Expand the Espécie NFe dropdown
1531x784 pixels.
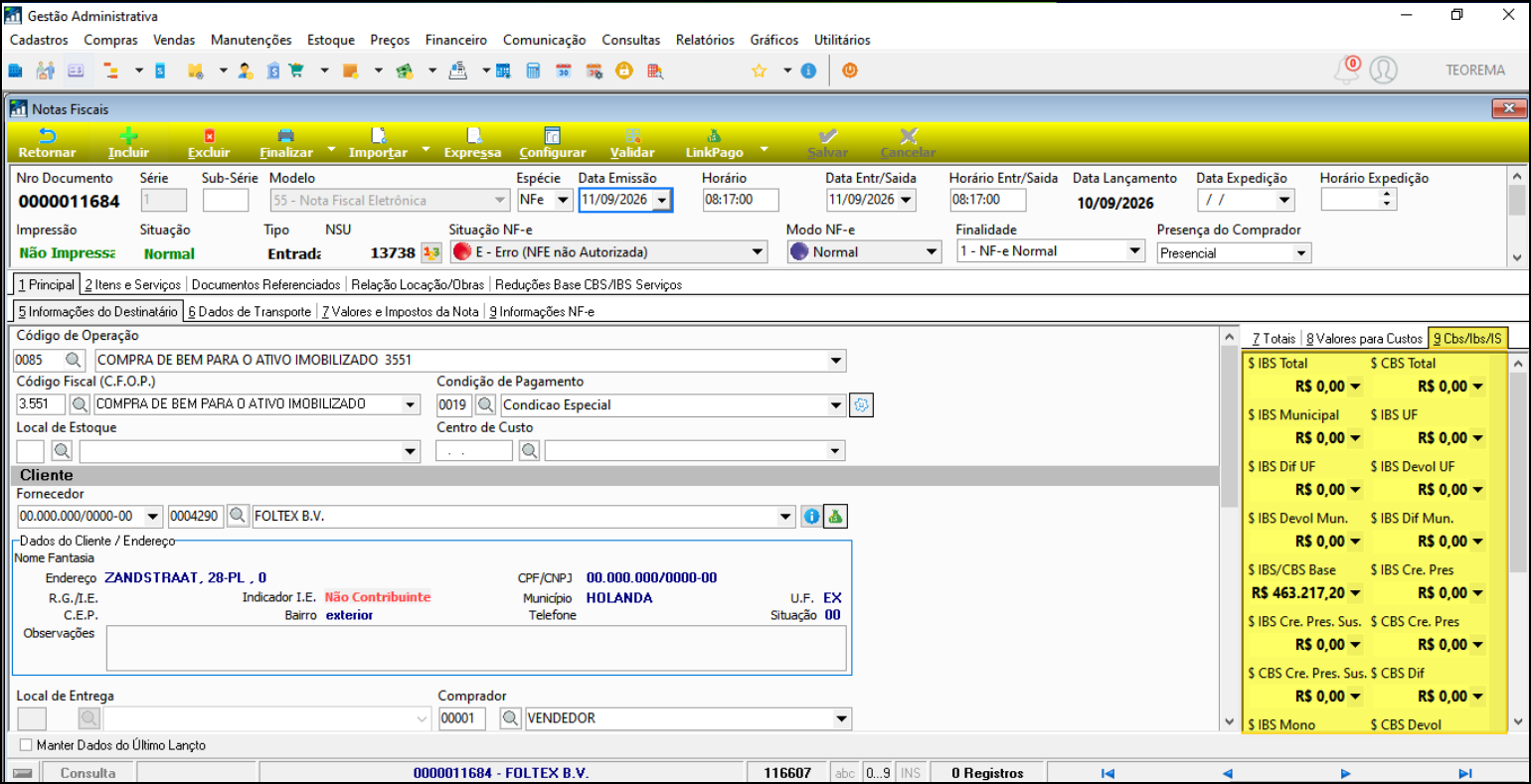[x=563, y=200]
